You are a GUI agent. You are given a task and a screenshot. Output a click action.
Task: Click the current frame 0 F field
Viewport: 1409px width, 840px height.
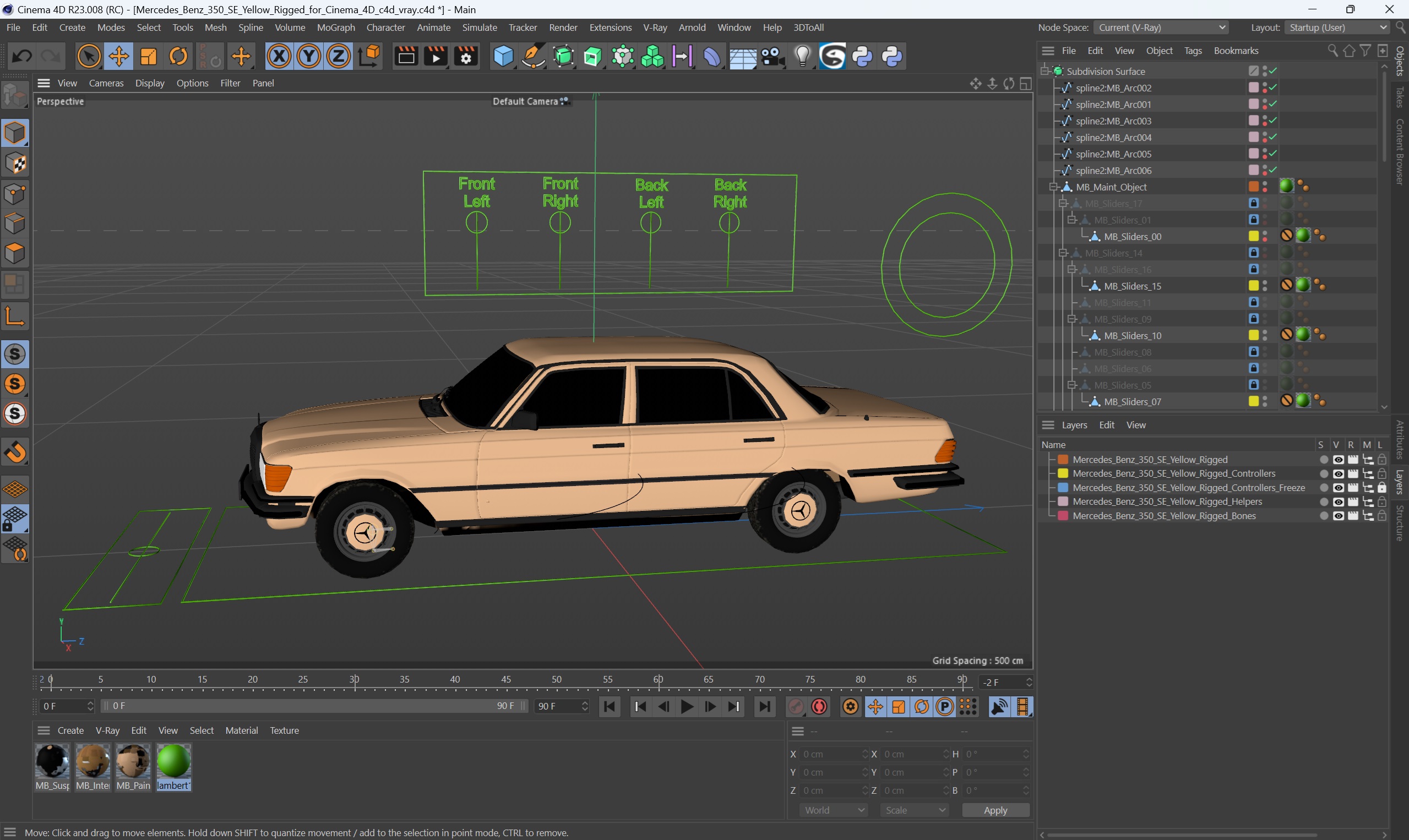tap(66, 706)
